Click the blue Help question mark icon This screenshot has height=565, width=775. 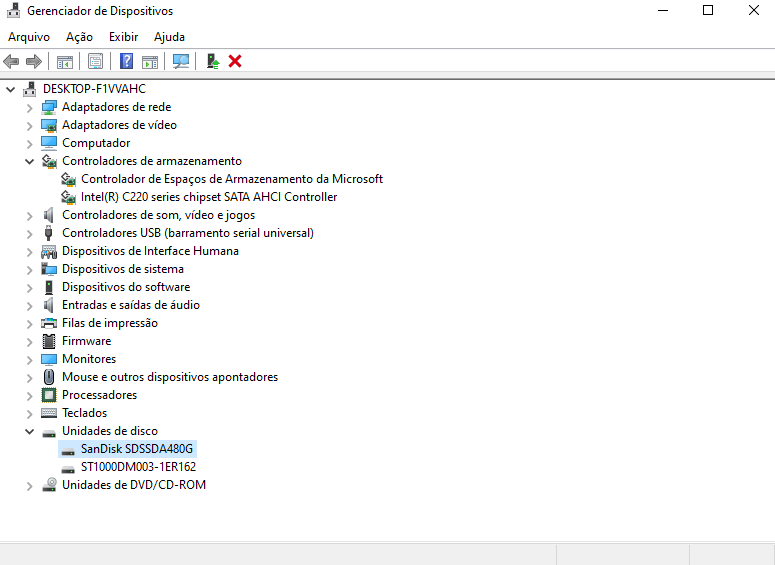click(x=127, y=61)
